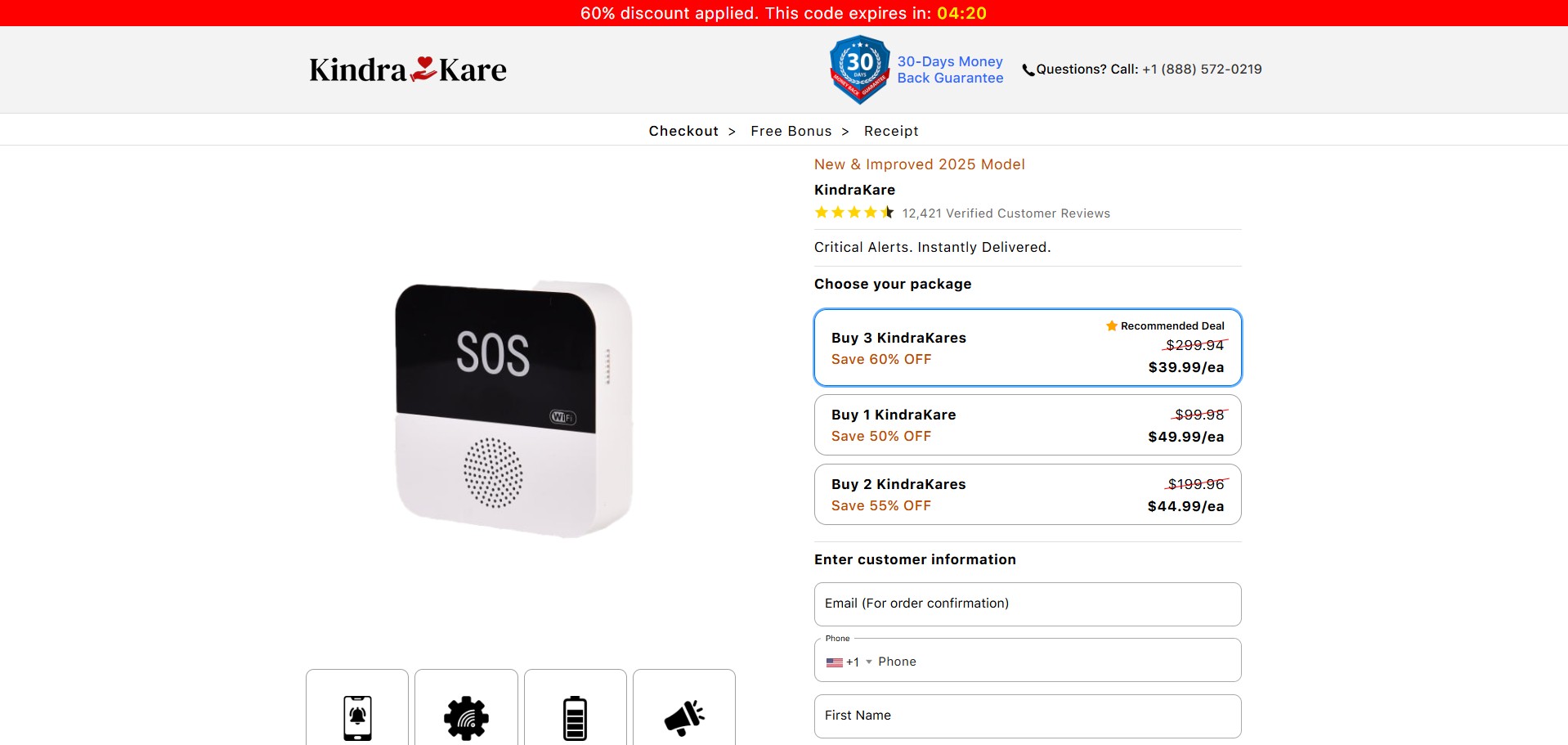Click the KindraKare logo
The height and width of the screenshot is (745, 1568).
pos(408,70)
